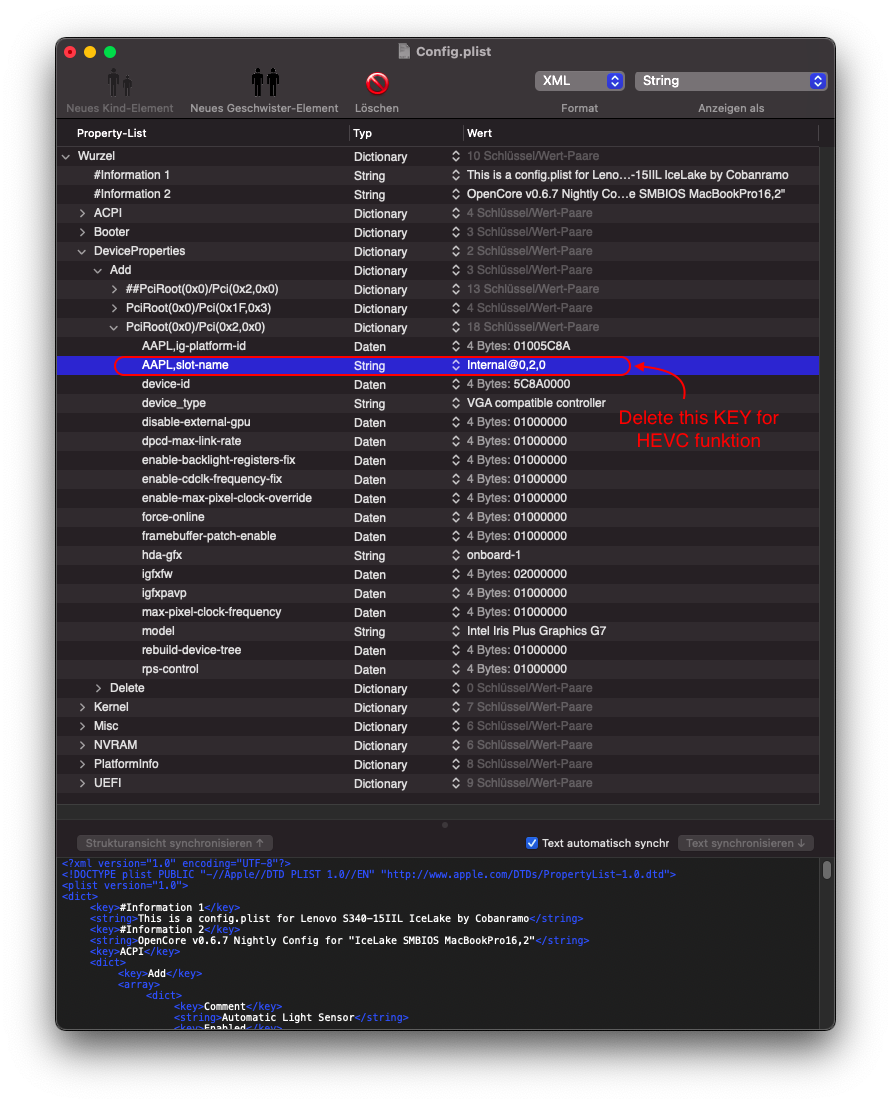Select the dpcd-max-link-rate row
Image resolution: width=891 pixels, height=1104 pixels.
pos(437,441)
